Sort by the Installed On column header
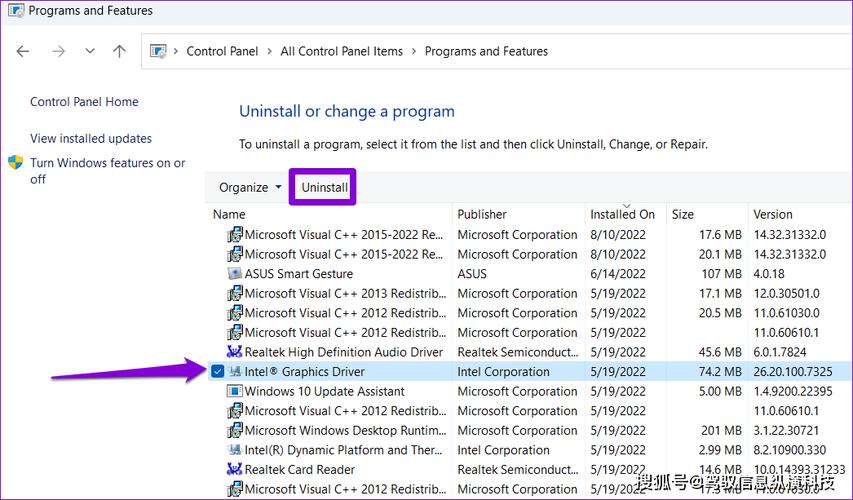The width and height of the screenshot is (853, 500). tap(622, 214)
